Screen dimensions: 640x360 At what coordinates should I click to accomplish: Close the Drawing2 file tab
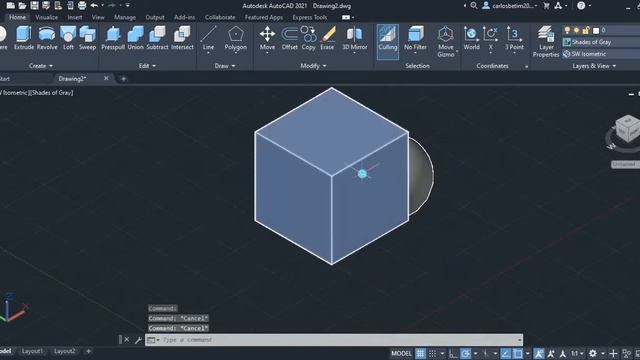coord(106,78)
